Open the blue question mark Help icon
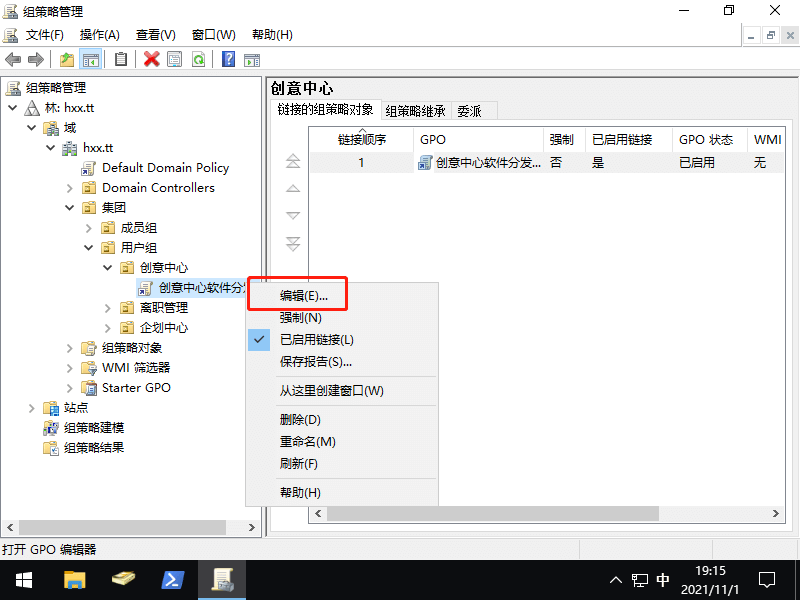 click(x=229, y=60)
